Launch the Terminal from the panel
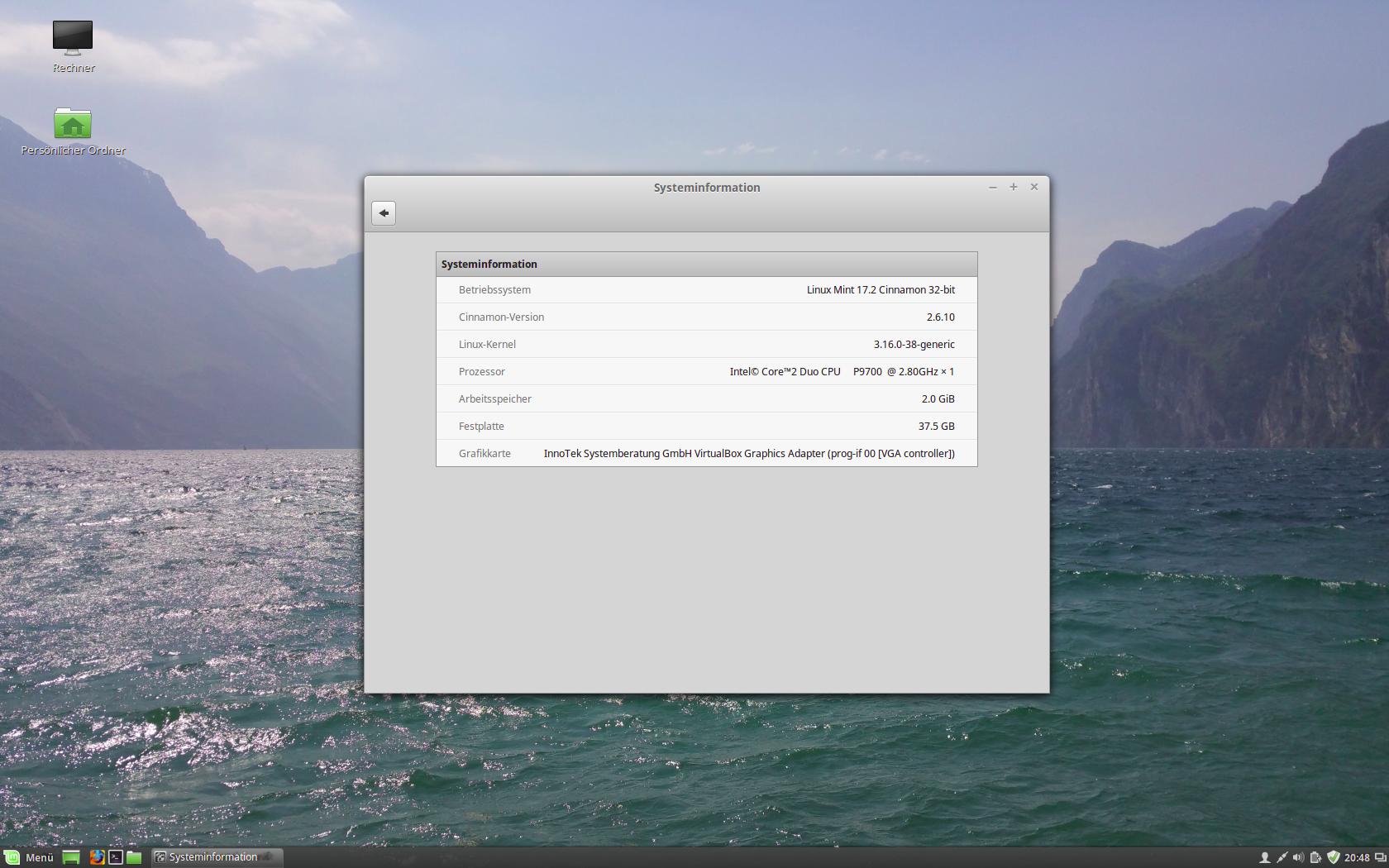The image size is (1389, 868). (116, 857)
